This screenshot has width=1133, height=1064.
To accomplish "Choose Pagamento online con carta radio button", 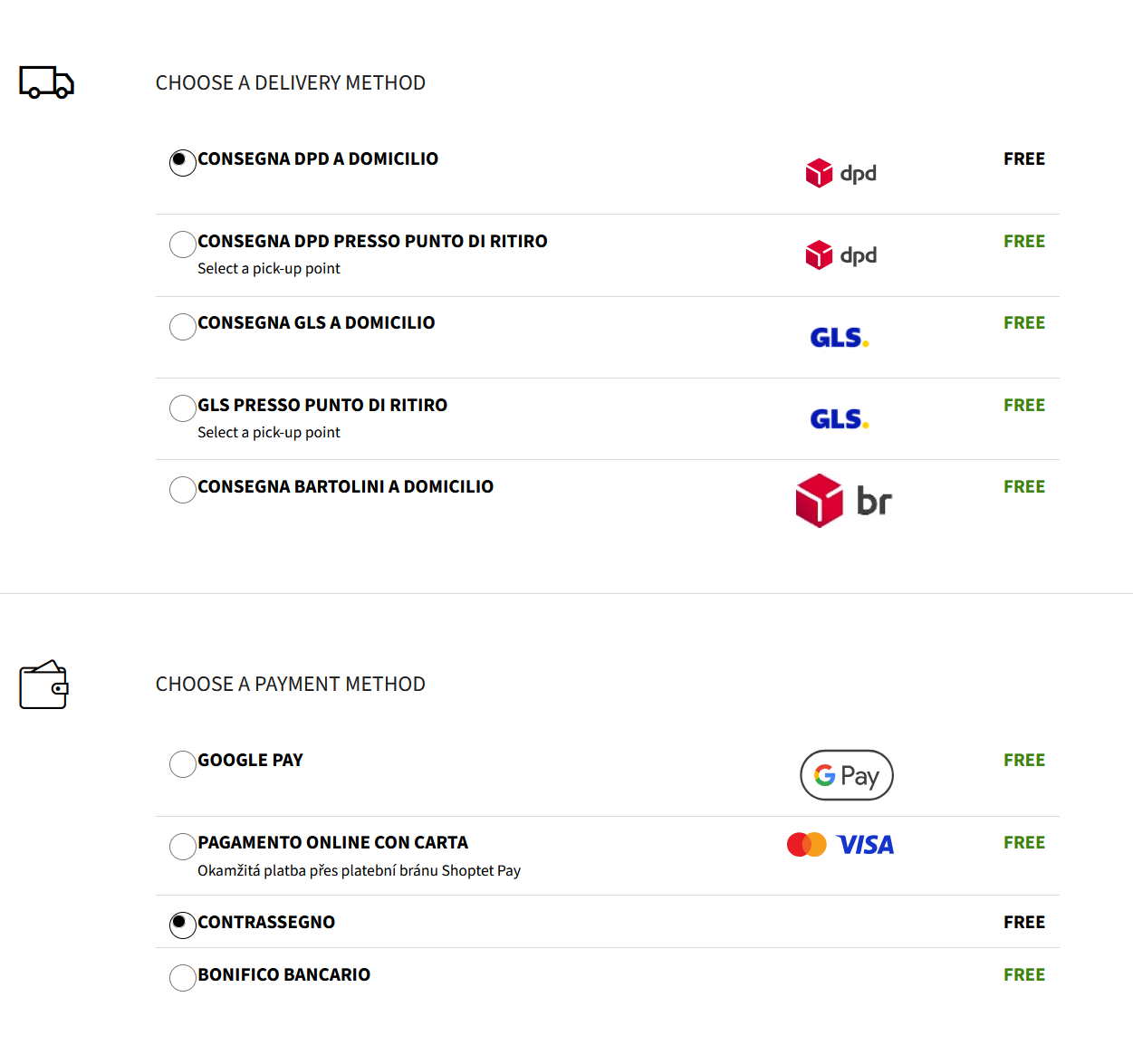I will (x=183, y=847).
